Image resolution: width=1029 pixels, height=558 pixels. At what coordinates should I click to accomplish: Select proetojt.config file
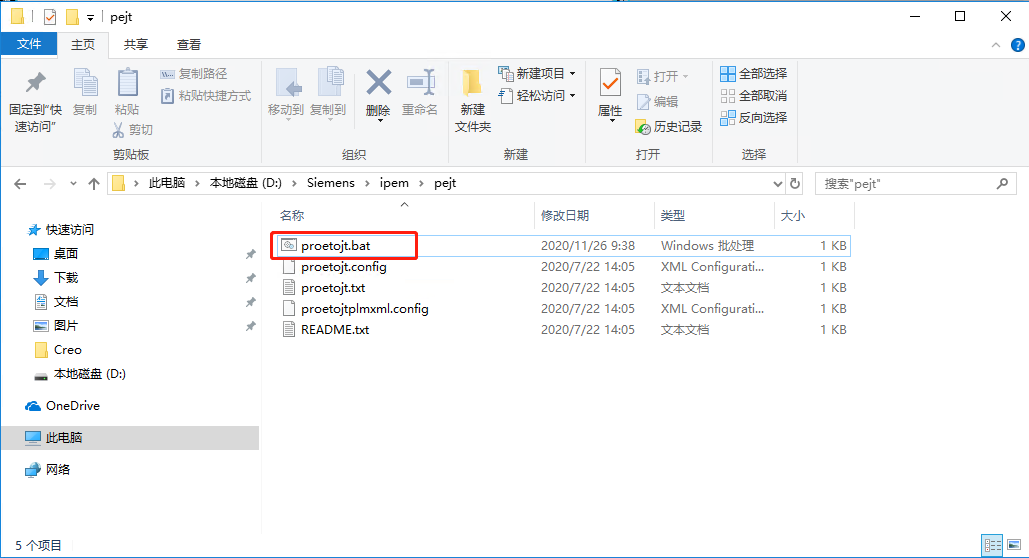pyautogui.click(x=564, y=267)
